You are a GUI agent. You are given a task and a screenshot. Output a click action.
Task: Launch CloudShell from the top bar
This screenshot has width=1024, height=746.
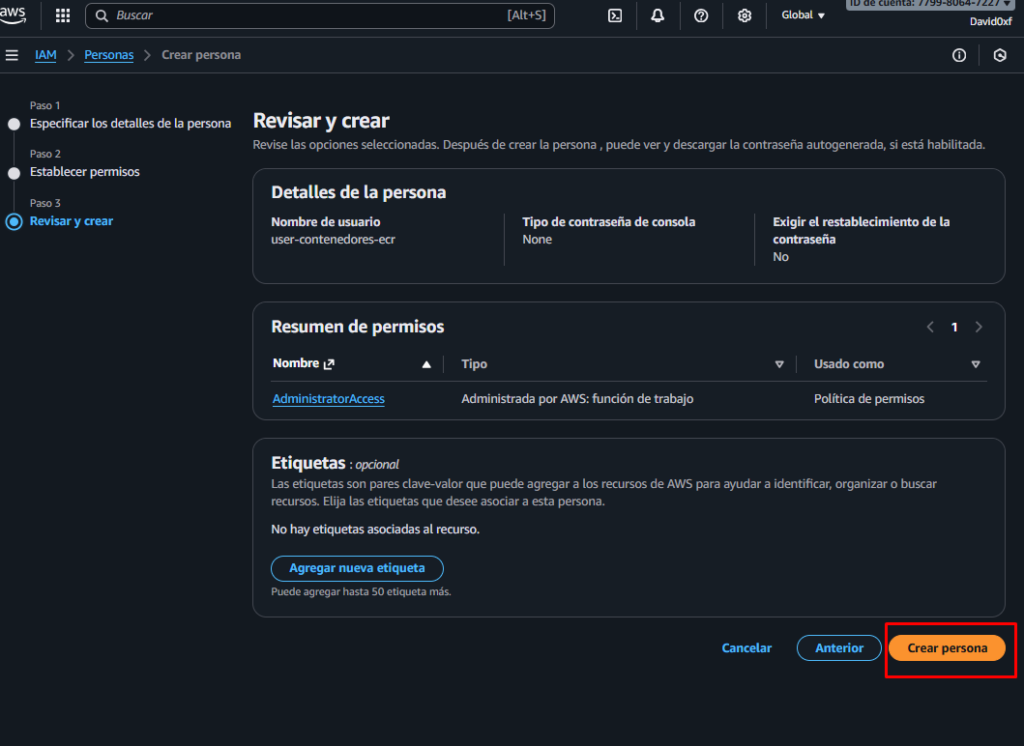click(616, 16)
